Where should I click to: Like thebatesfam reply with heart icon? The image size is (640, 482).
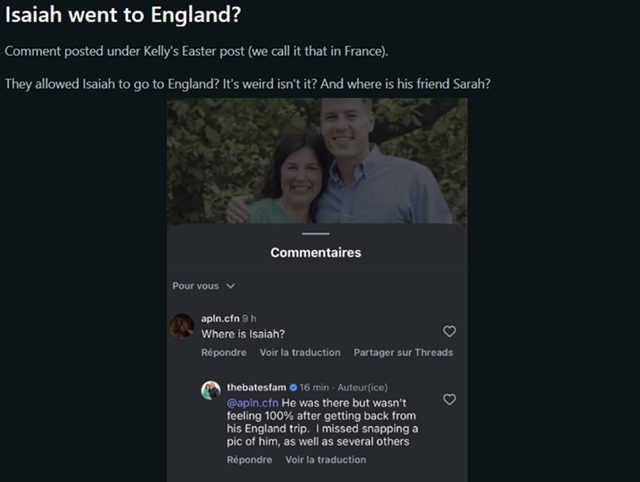[449, 399]
